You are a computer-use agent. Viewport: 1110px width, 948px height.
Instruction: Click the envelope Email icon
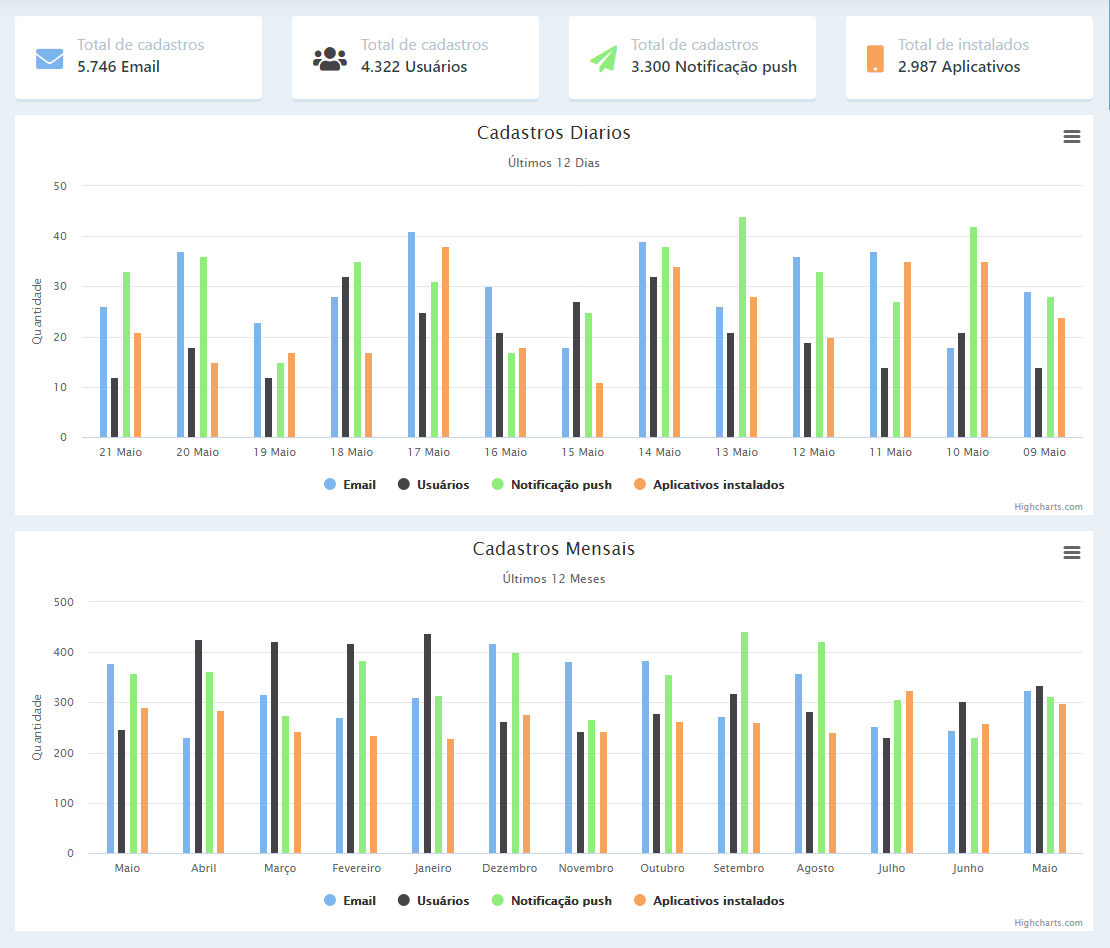49,58
